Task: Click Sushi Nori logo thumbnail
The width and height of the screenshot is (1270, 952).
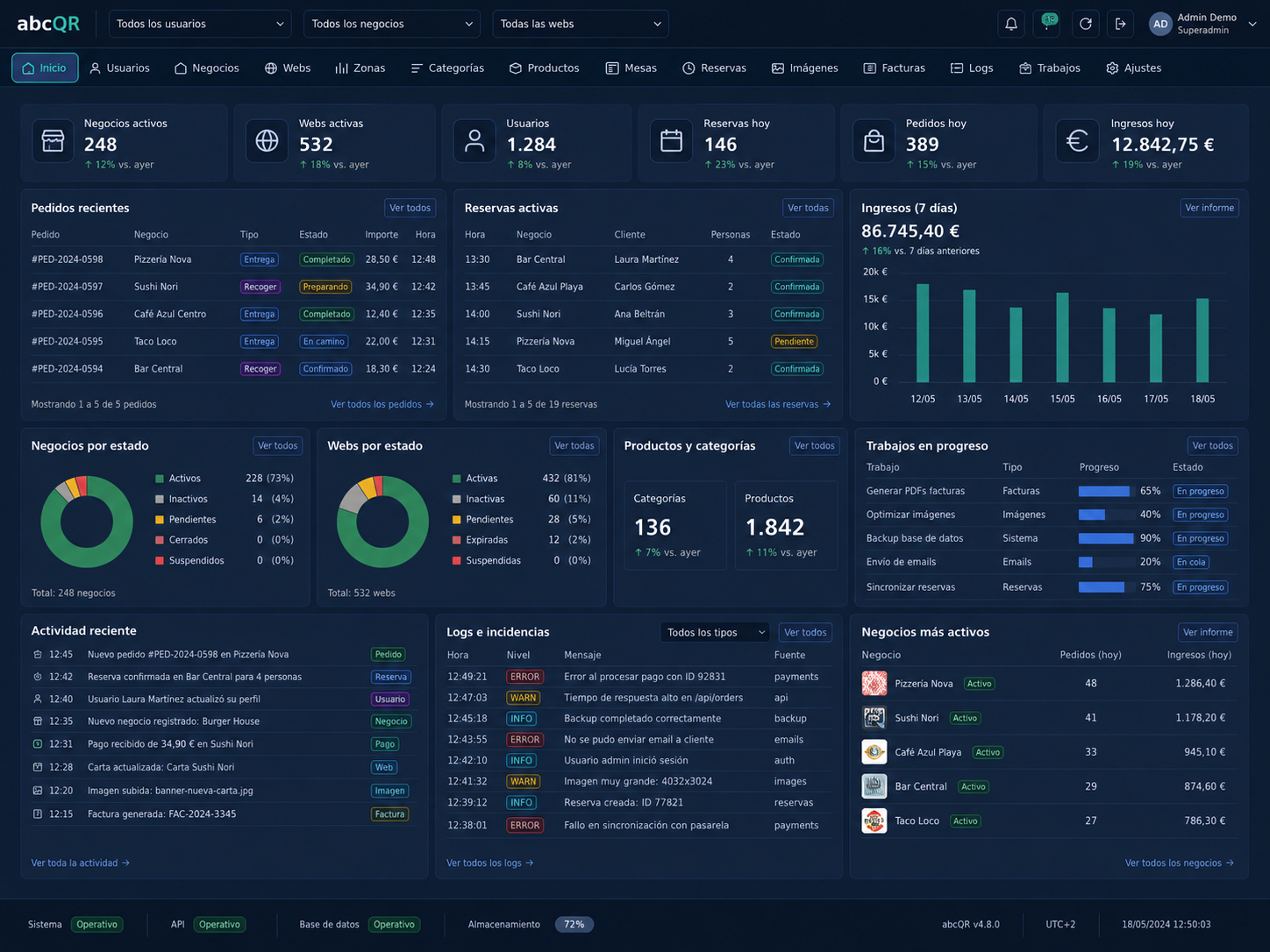Action: [874, 717]
